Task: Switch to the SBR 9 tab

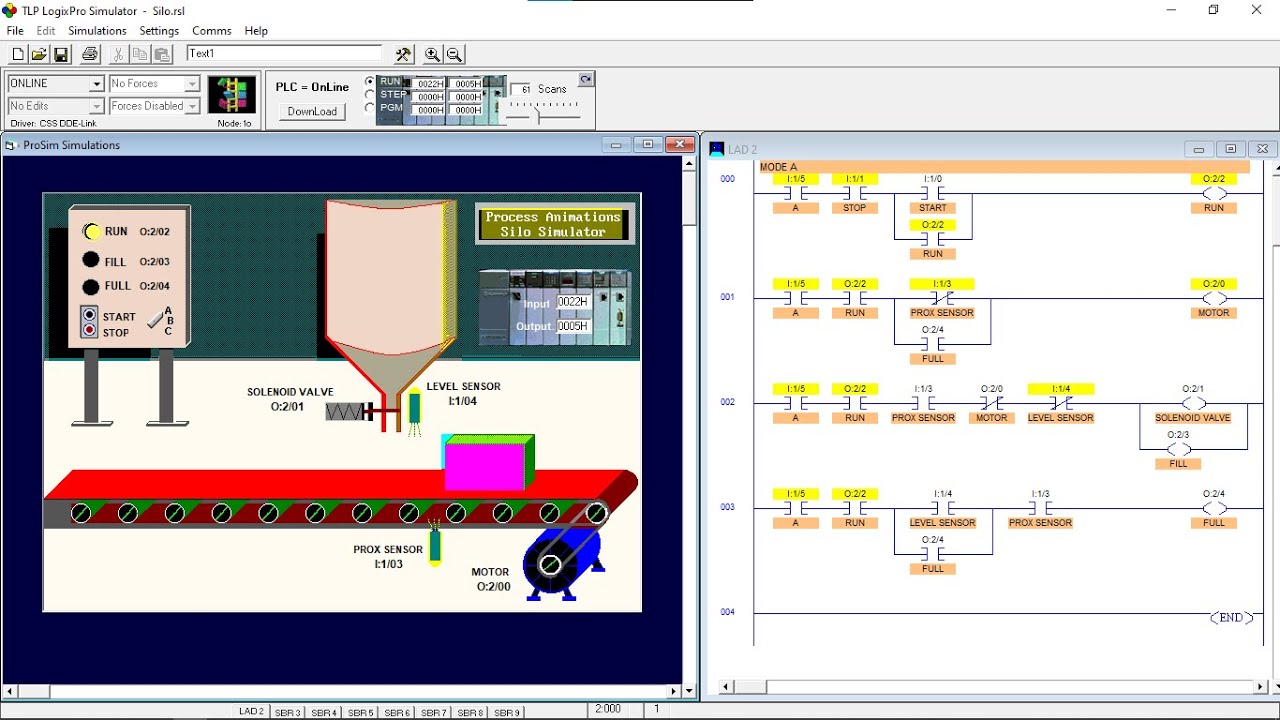Action: point(507,712)
